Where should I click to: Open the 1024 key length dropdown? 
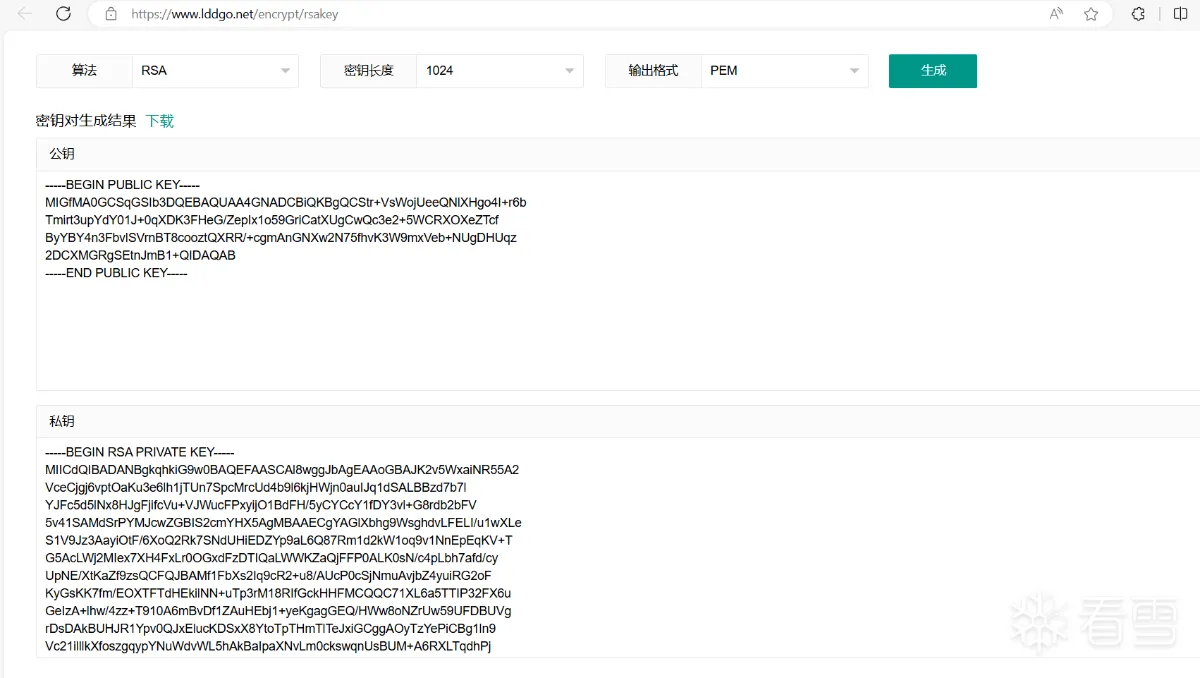tap(500, 71)
